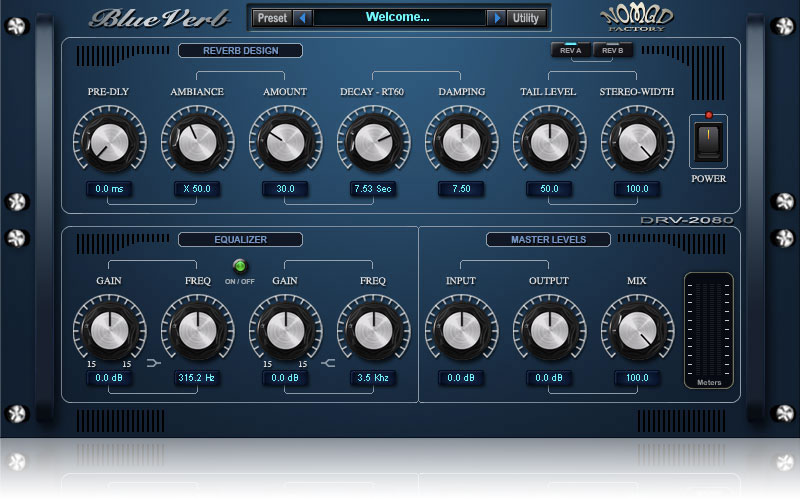Screen dimensions: 800x500
Task: Go to next preset with right arrow
Action: point(495,17)
